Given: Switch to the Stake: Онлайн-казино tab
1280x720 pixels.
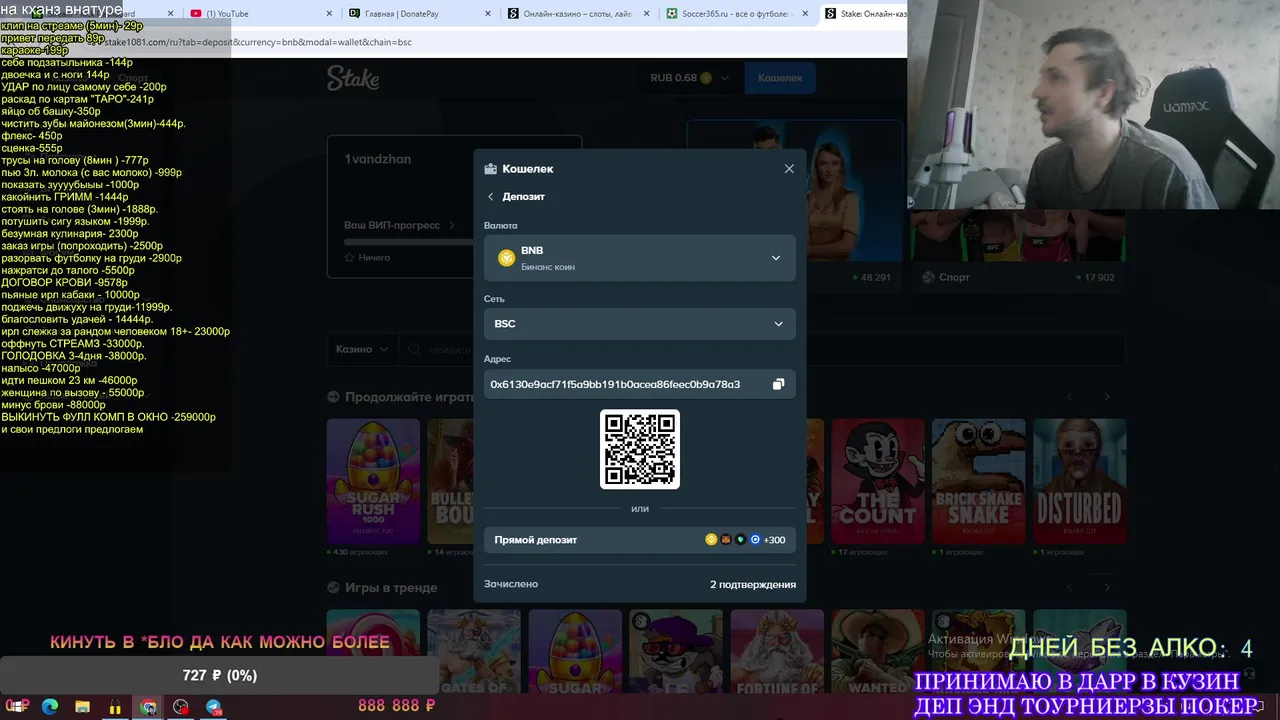Looking at the screenshot, I should [x=863, y=14].
